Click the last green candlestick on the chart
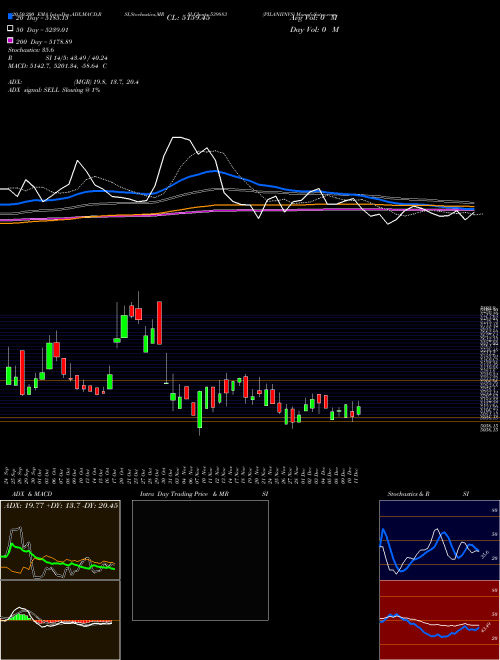 (359, 410)
